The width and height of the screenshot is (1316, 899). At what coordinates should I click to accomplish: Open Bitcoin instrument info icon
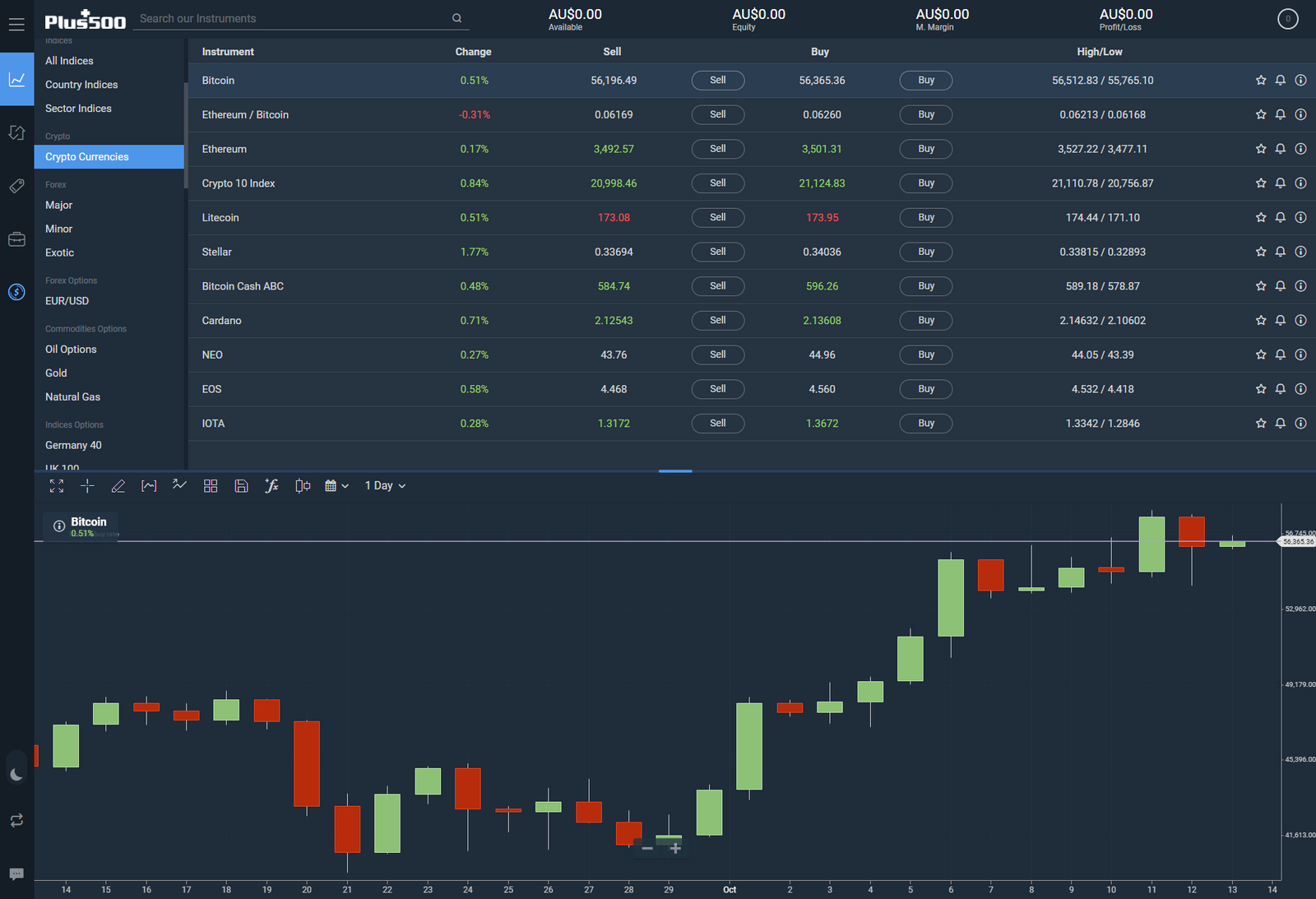(1300, 81)
